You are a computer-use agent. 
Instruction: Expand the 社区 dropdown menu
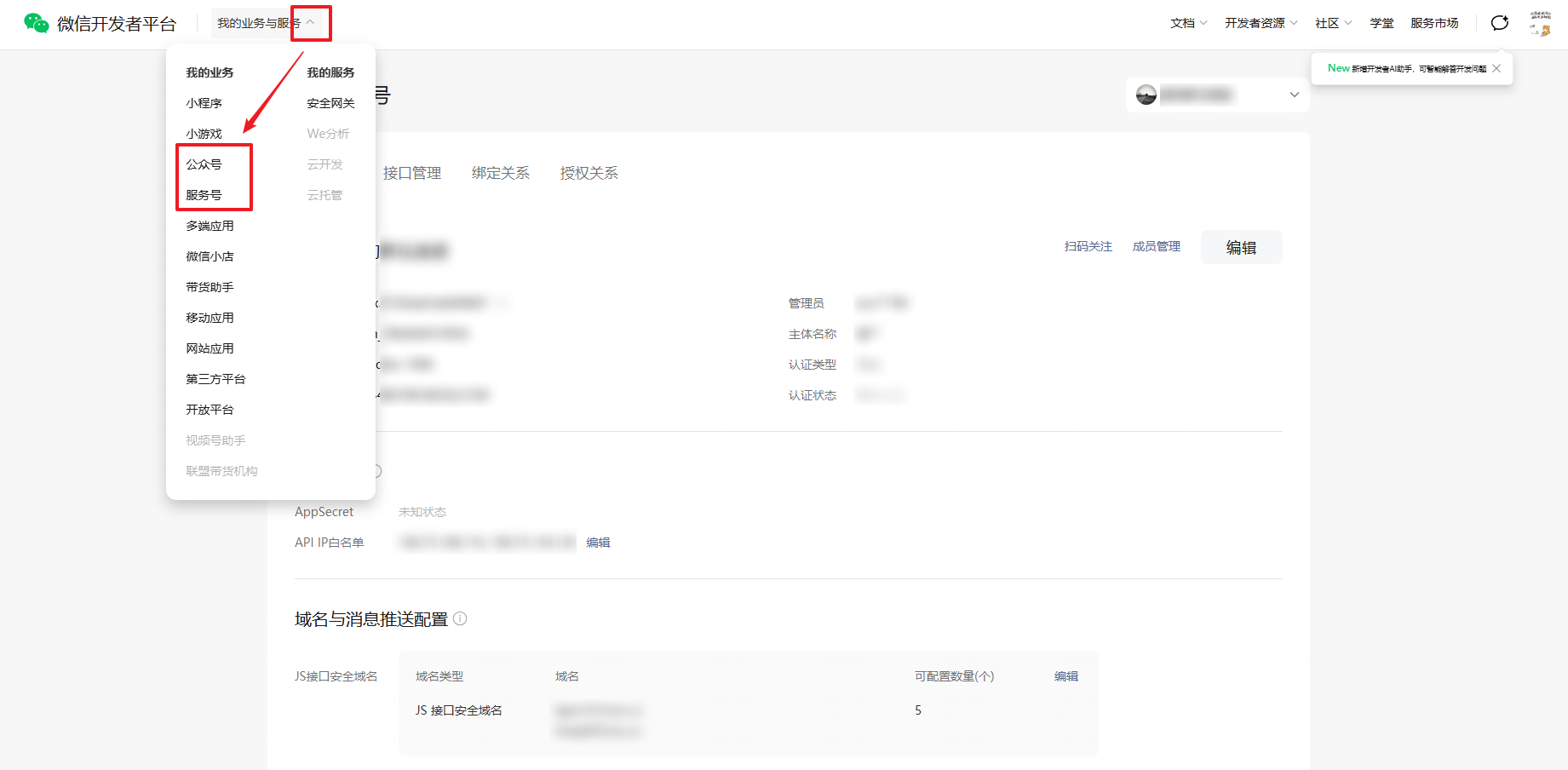coord(1333,23)
